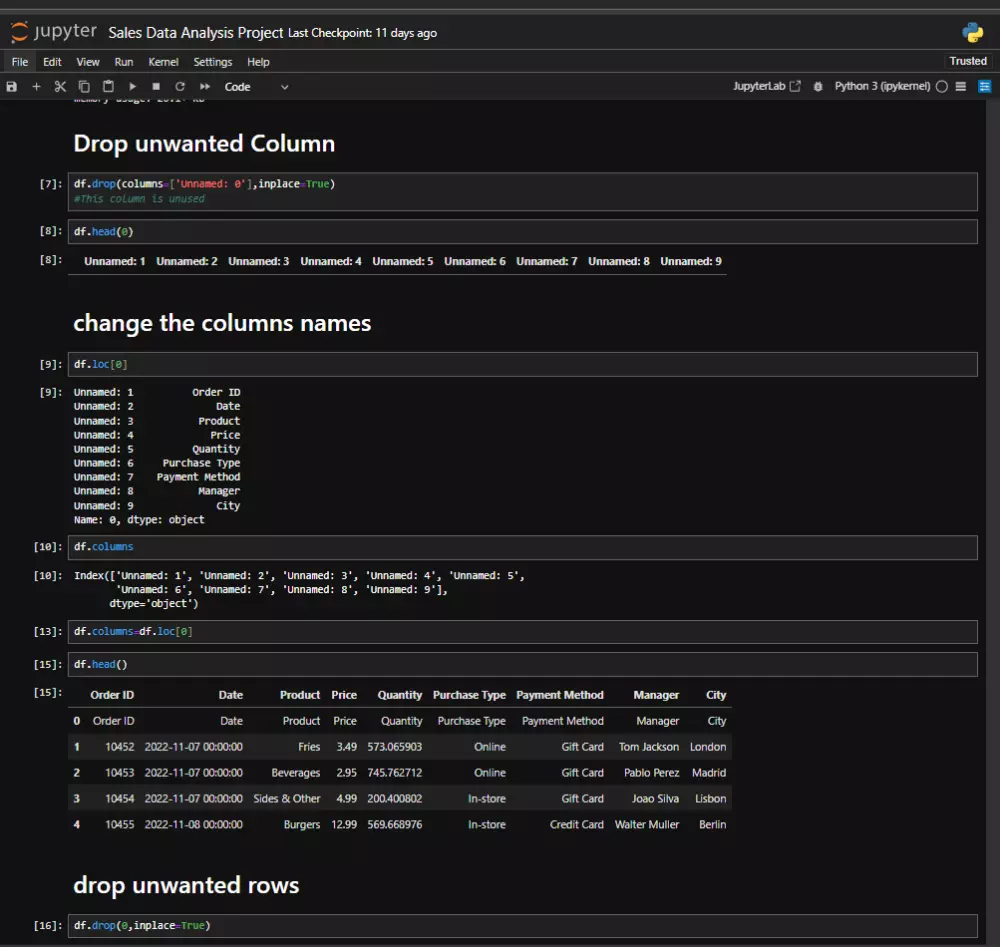Click the notebook title Sales Data Analysis Project

[x=196, y=33]
